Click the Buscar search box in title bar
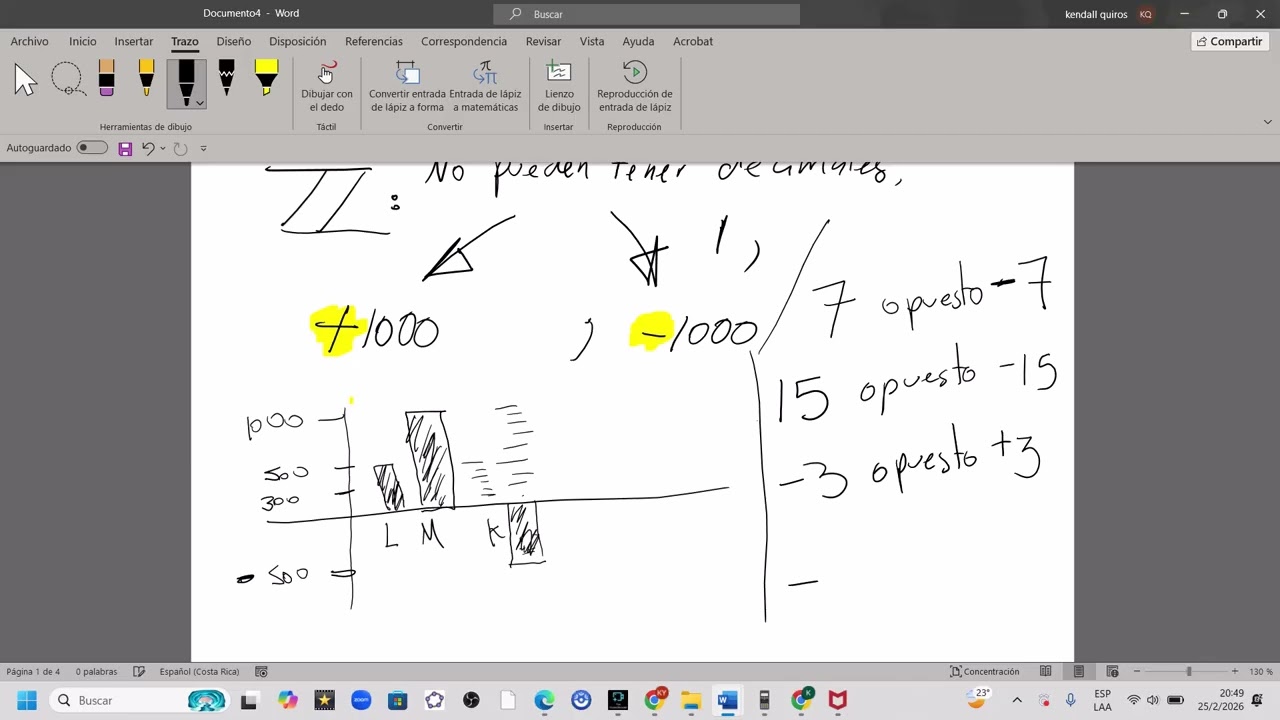The image size is (1280, 720). [x=646, y=14]
